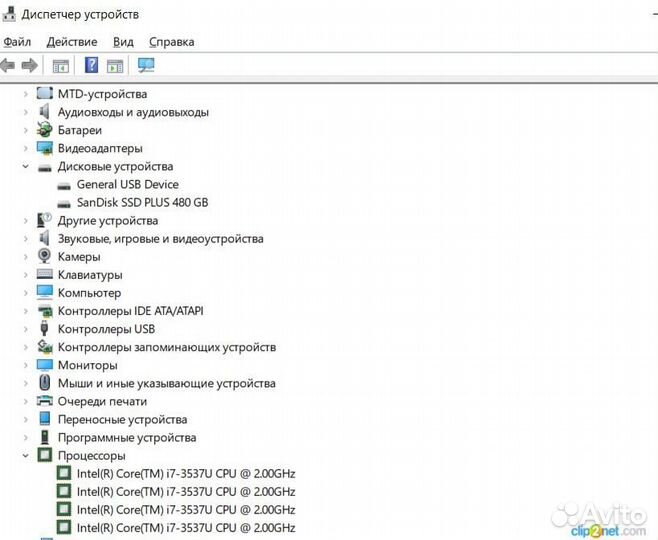Open Help via the blue question-mark icon
Image resolution: width=658 pixels, height=540 pixels.
coord(91,65)
